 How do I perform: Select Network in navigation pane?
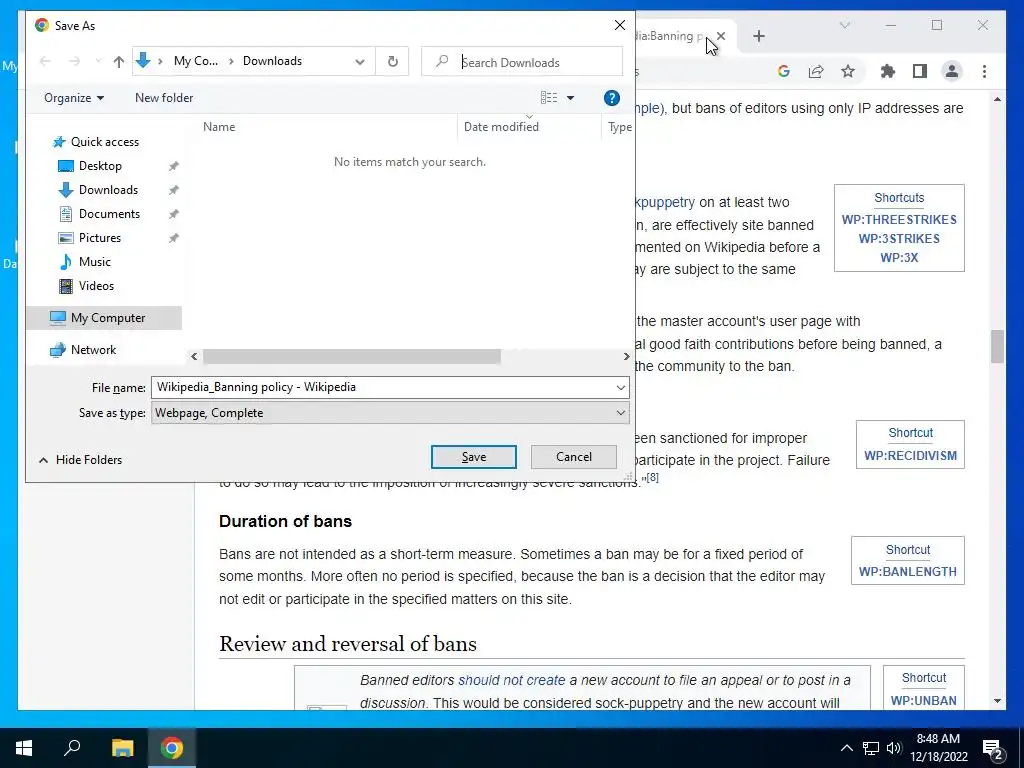pos(93,350)
